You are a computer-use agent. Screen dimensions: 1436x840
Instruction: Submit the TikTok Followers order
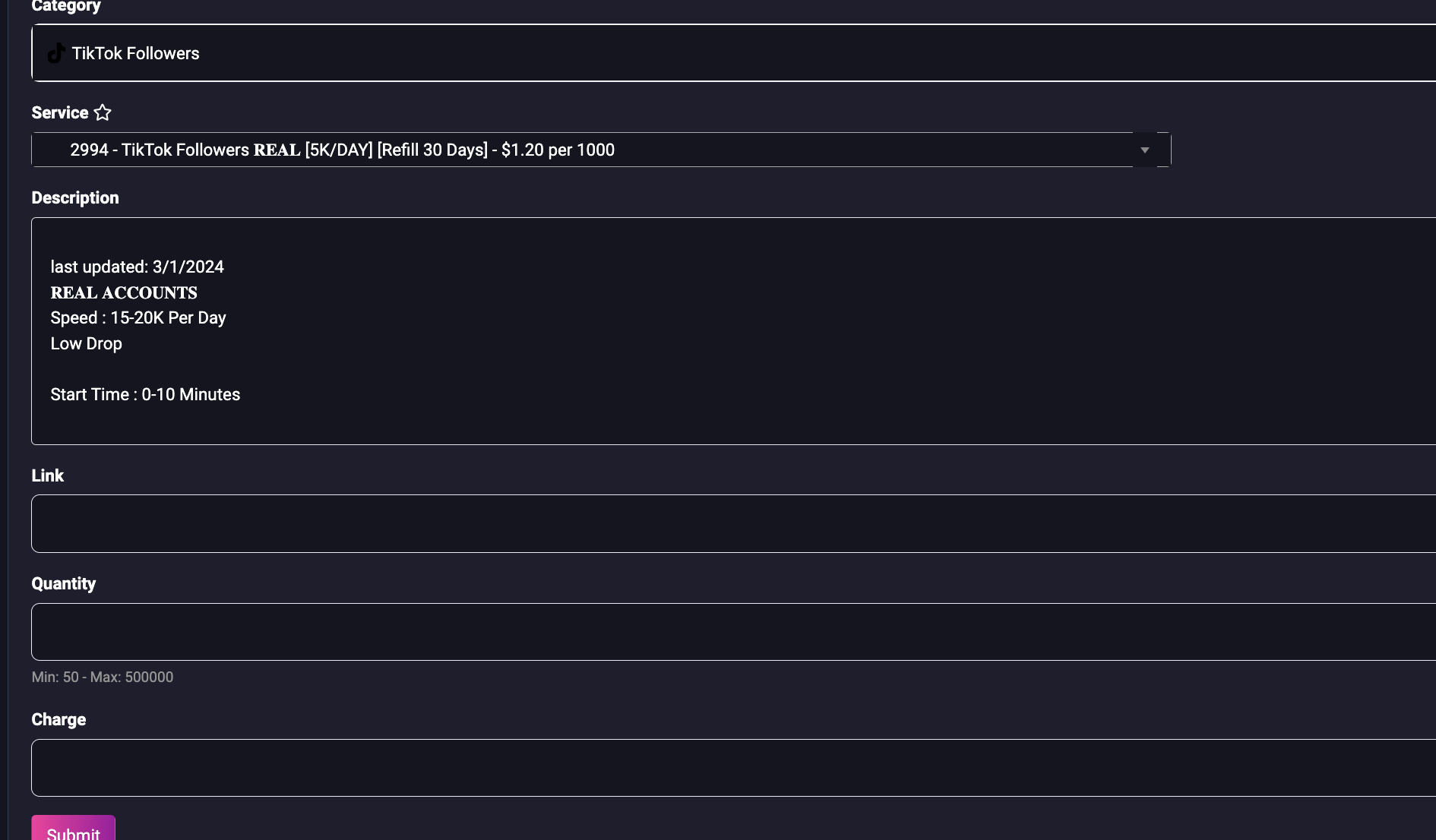73,832
